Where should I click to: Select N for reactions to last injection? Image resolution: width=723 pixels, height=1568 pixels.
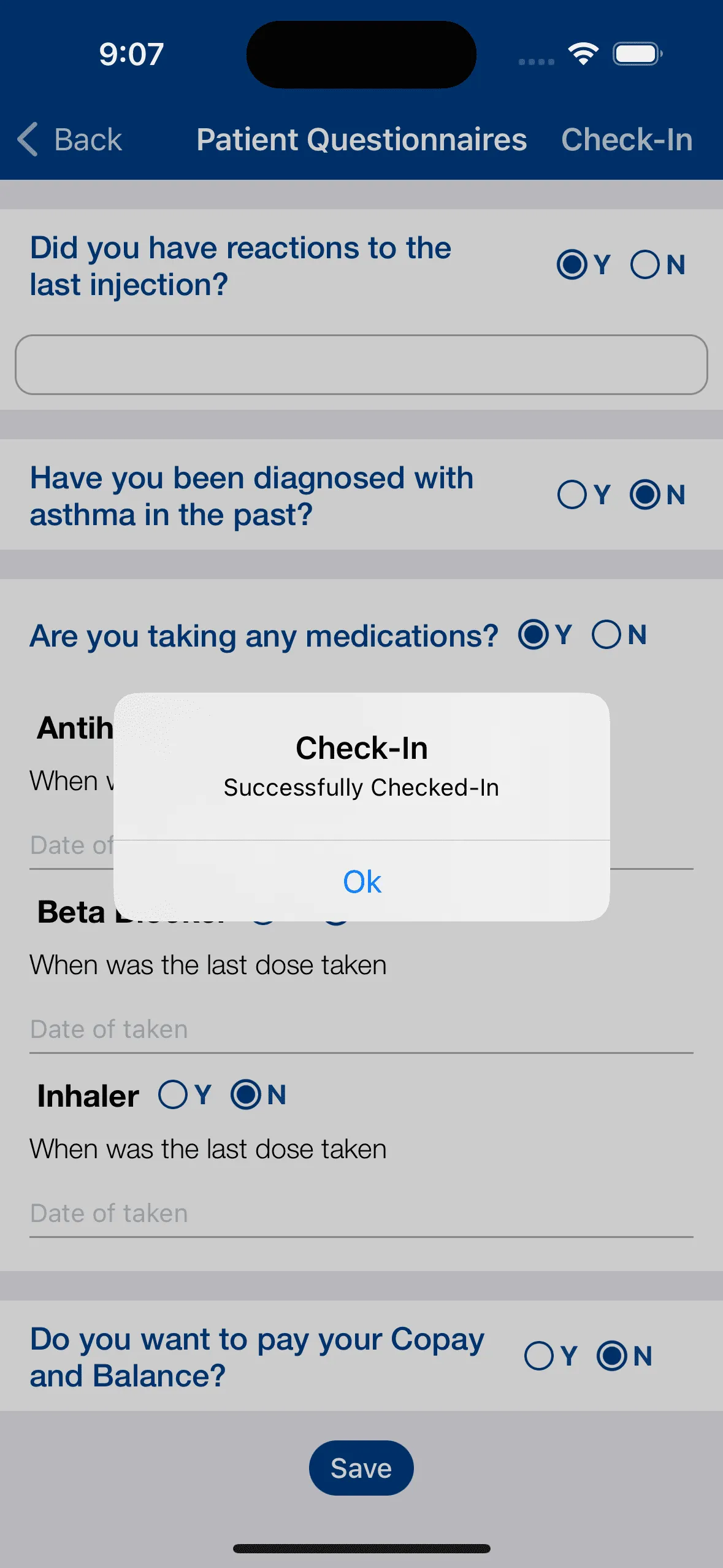pos(645,265)
